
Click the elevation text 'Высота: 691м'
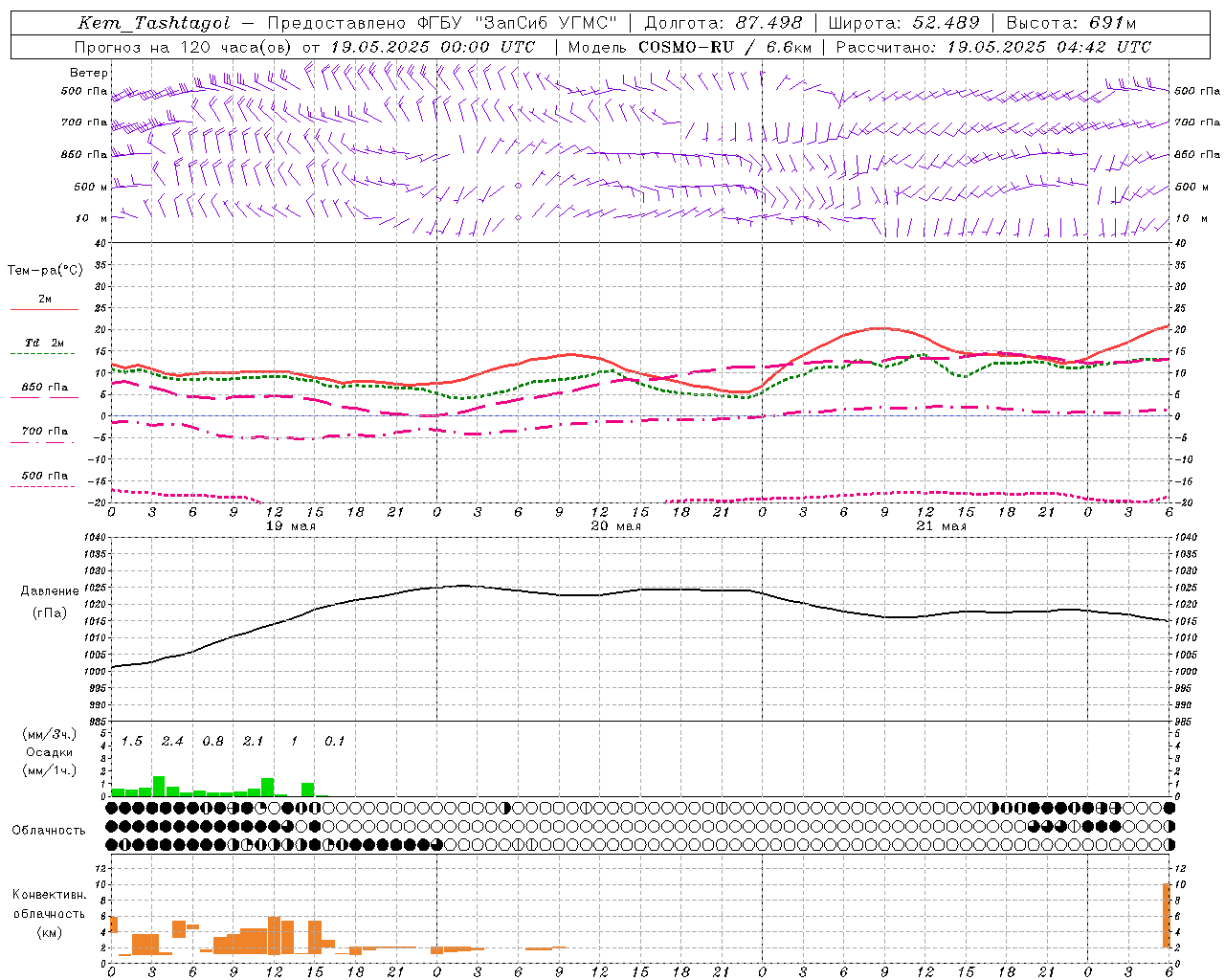click(x=1071, y=23)
